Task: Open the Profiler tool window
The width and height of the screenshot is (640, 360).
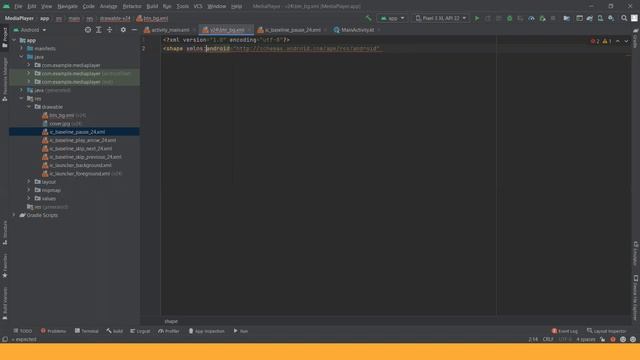Action: point(169,331)
